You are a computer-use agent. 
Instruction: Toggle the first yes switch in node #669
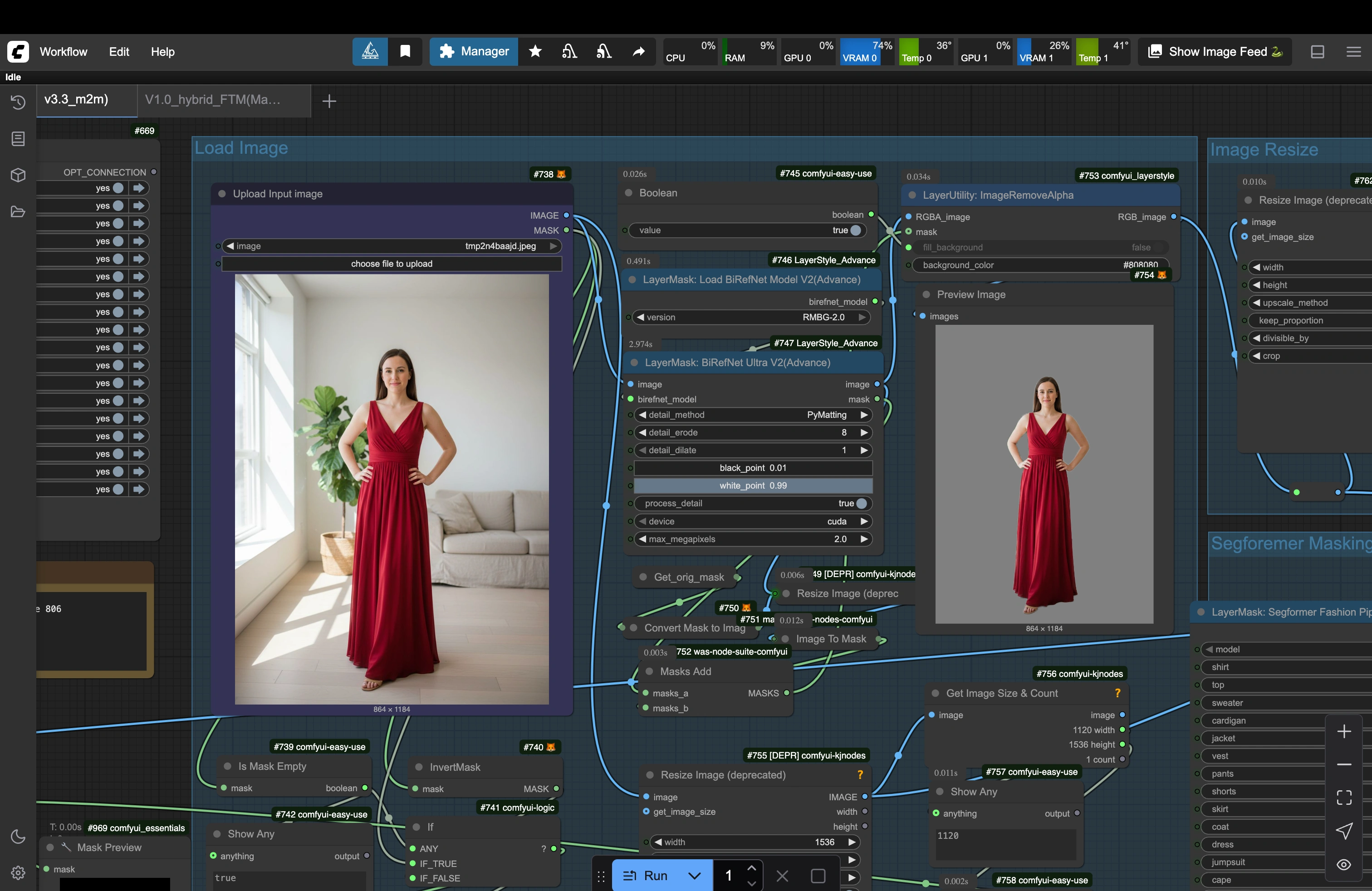click(118, 188)
